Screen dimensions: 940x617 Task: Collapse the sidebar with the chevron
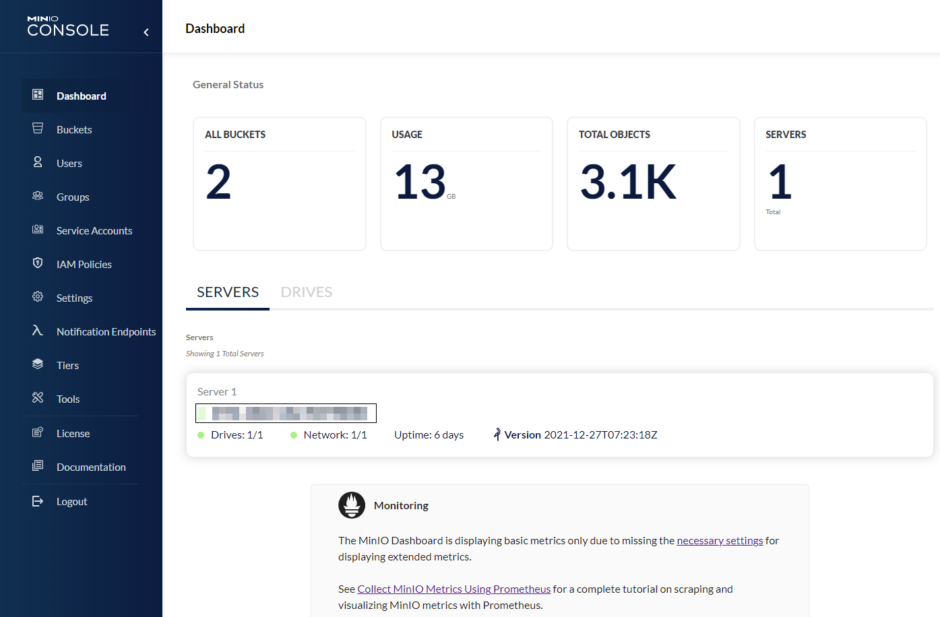pyautogui.click(x=146, y=32)
